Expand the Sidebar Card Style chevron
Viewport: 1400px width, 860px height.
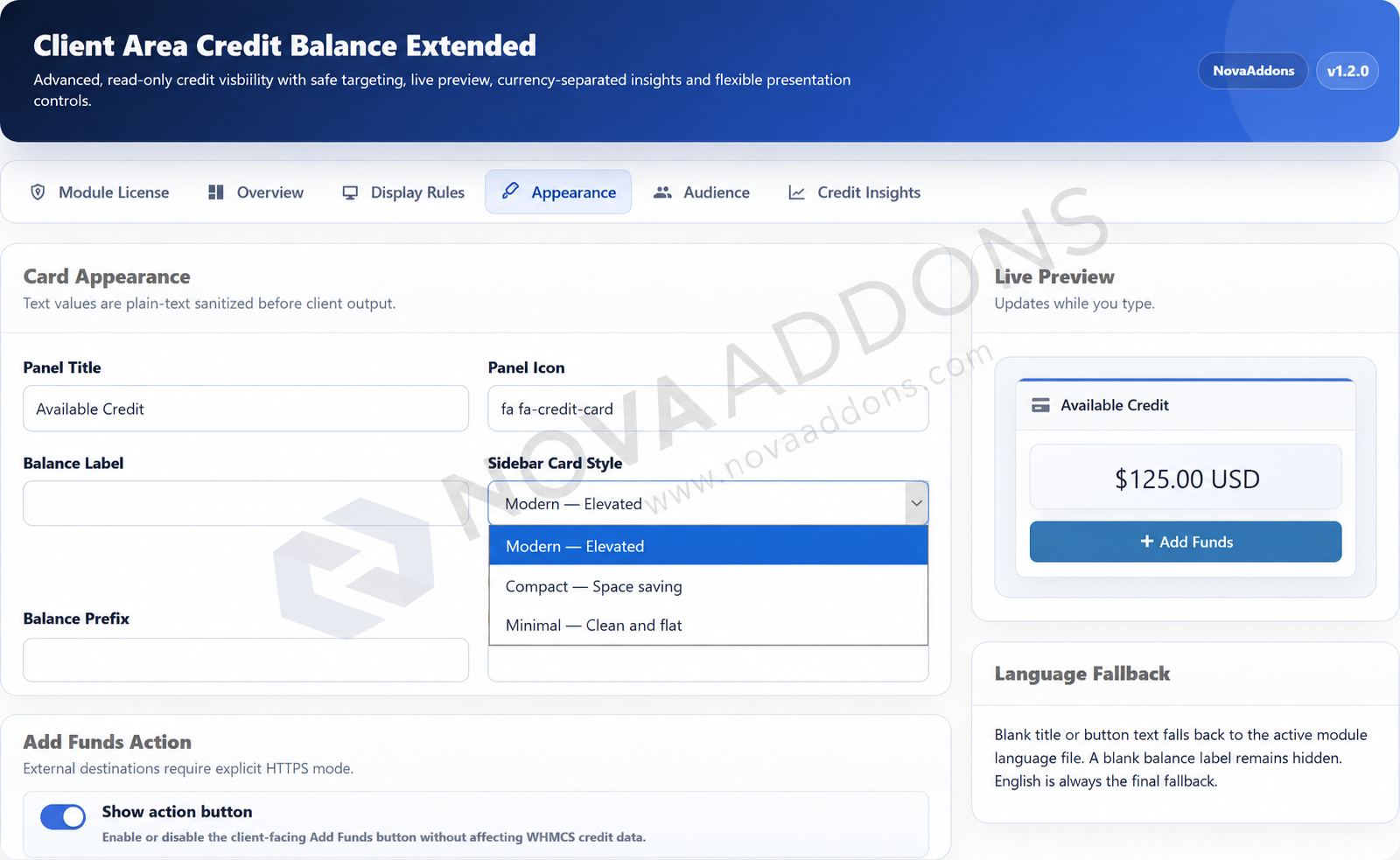pyautogui.click(x=916, y=503)
